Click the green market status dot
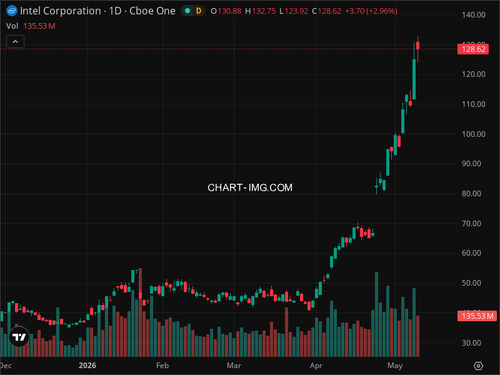Viewport: 500px width, 375px height. click(x=187, y=11)
